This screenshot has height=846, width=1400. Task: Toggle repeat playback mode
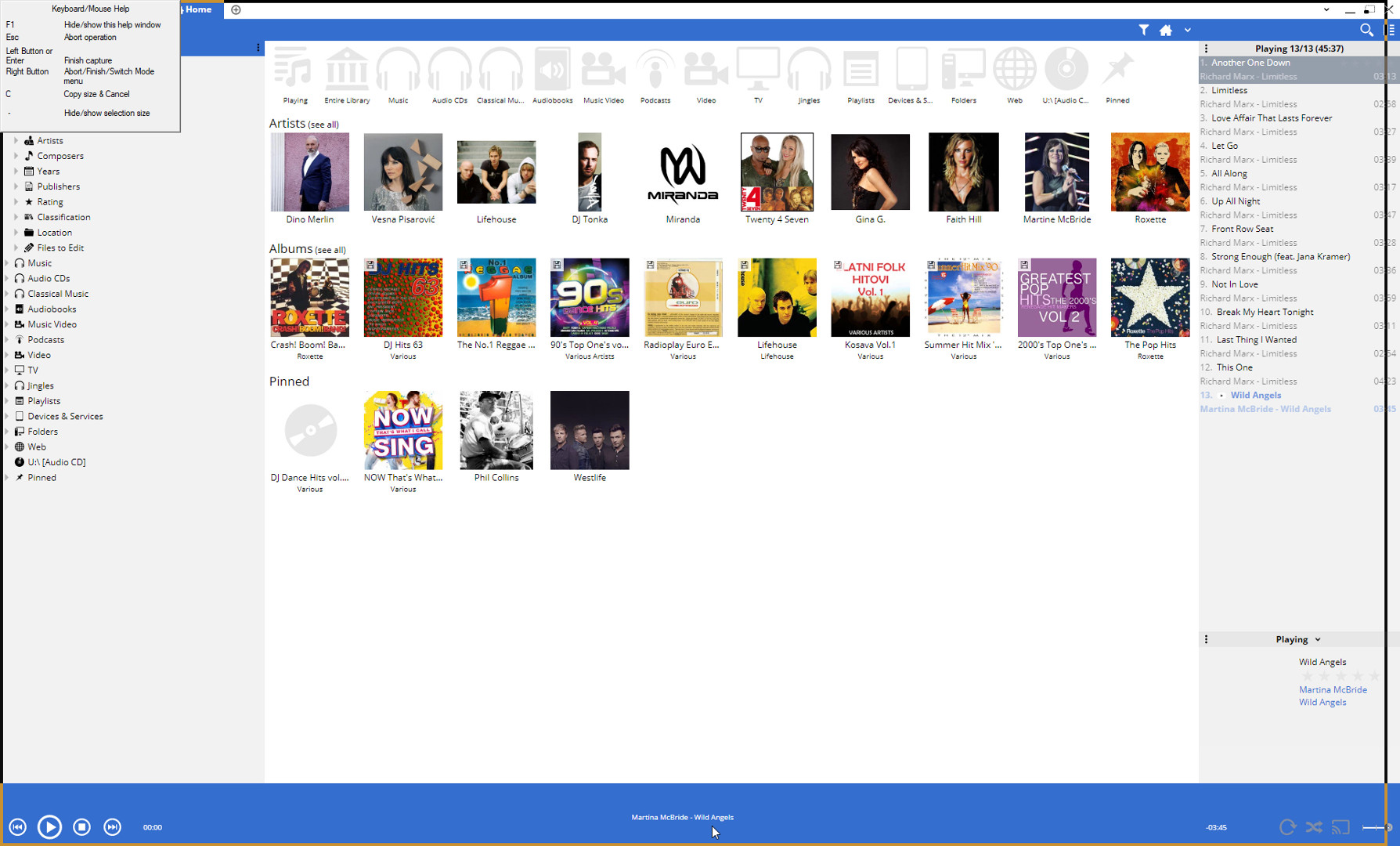tap(1287, 826)
